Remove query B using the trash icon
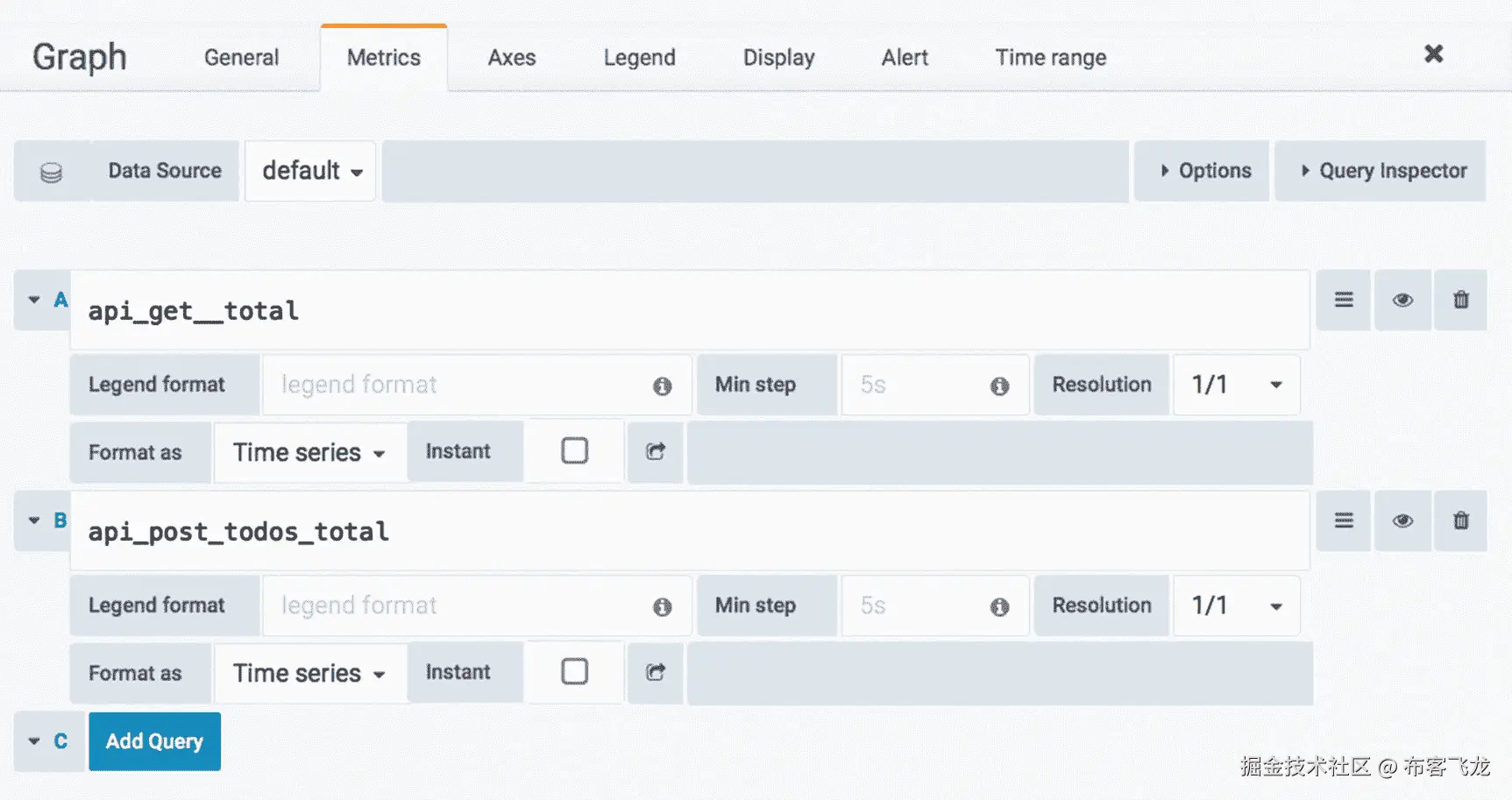The image size is (1512, 800). tap(1460, 520)
